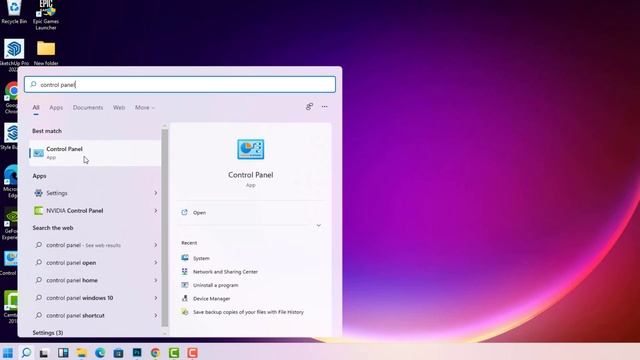
Task: Click the search options share icon
Action: click(x=309, y=107)
